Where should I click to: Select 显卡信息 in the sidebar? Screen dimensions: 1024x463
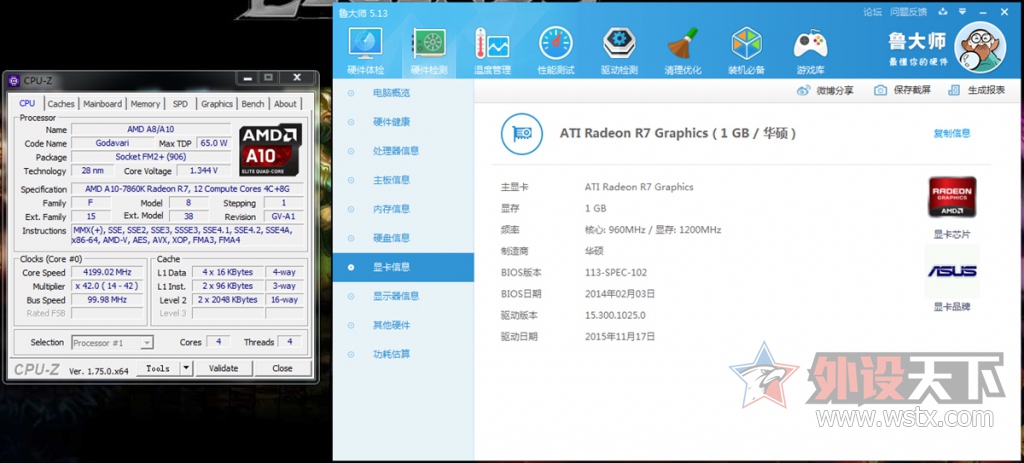pyautogui.click(x=404, y=267)
